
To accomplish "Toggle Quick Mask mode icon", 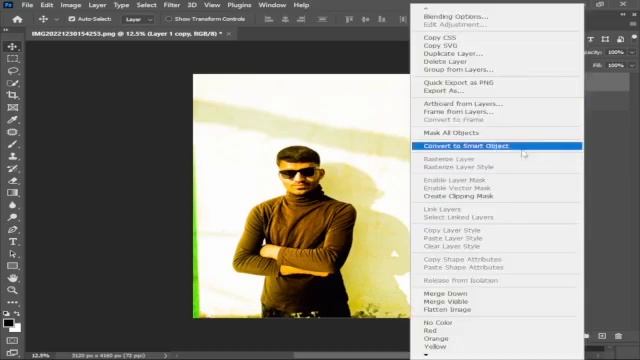I will [12, 340].
